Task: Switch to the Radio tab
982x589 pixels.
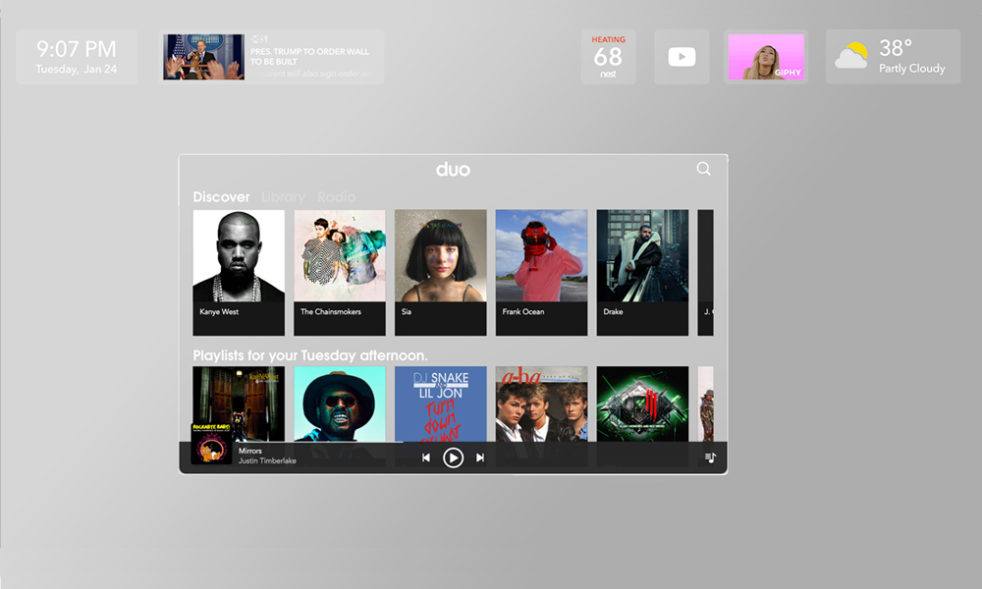Action: (x=336, y=197)
